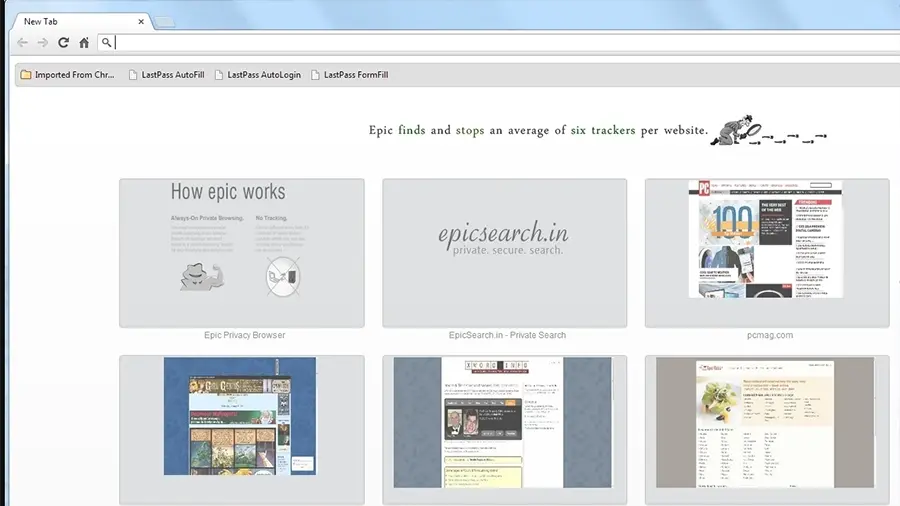
Task: Open the epicsearch.in thumbnail
Action: (x=505, y=253)
